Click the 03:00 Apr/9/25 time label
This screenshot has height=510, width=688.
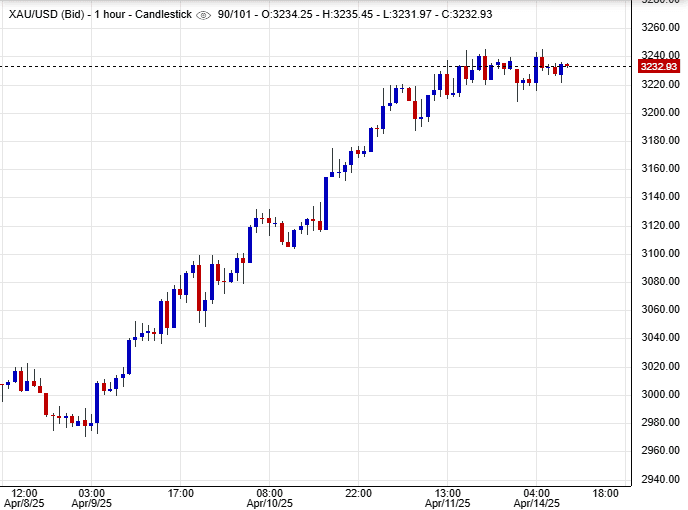tap(91, 499)
